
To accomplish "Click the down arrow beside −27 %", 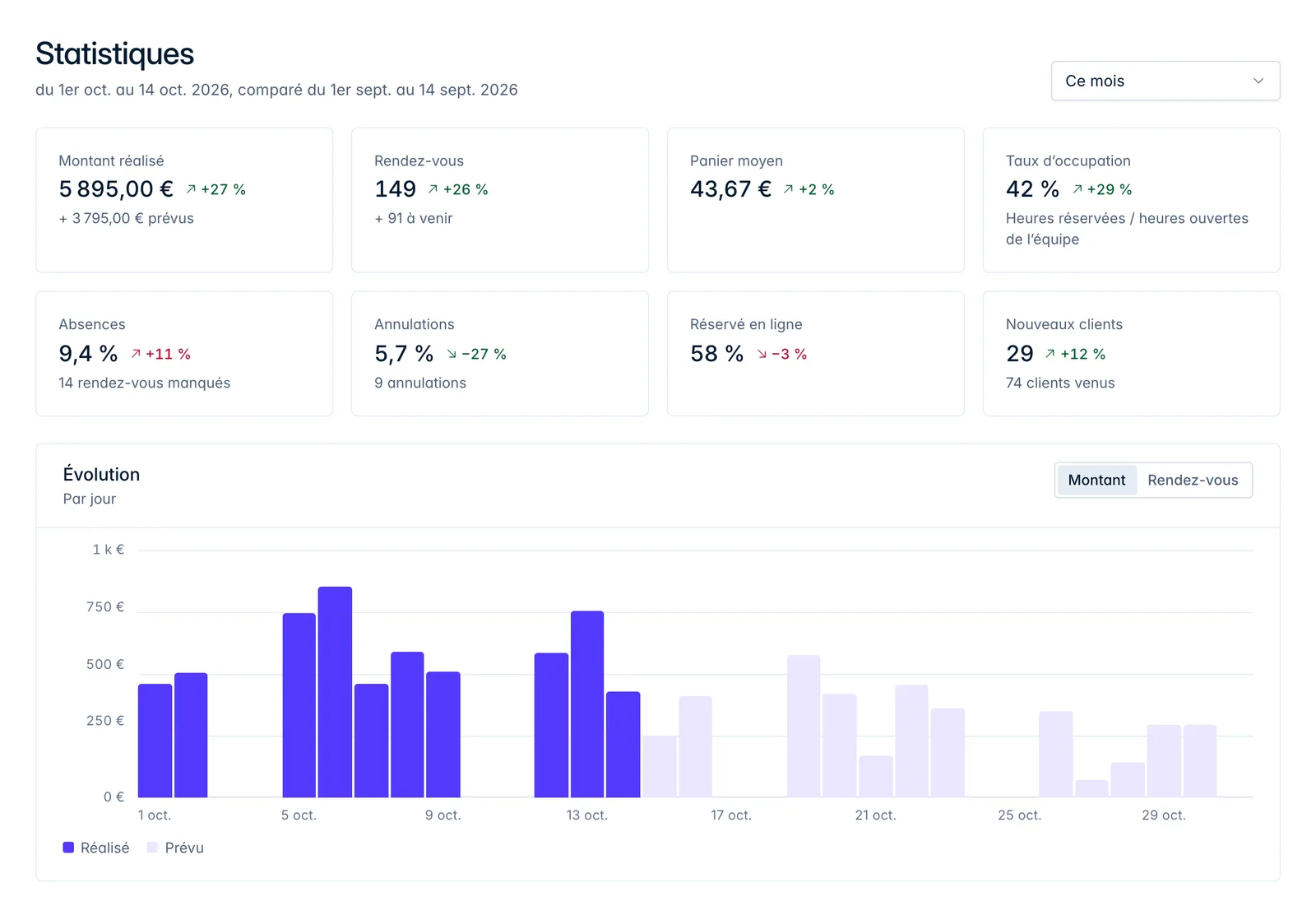I will click(x=452, y=354).
